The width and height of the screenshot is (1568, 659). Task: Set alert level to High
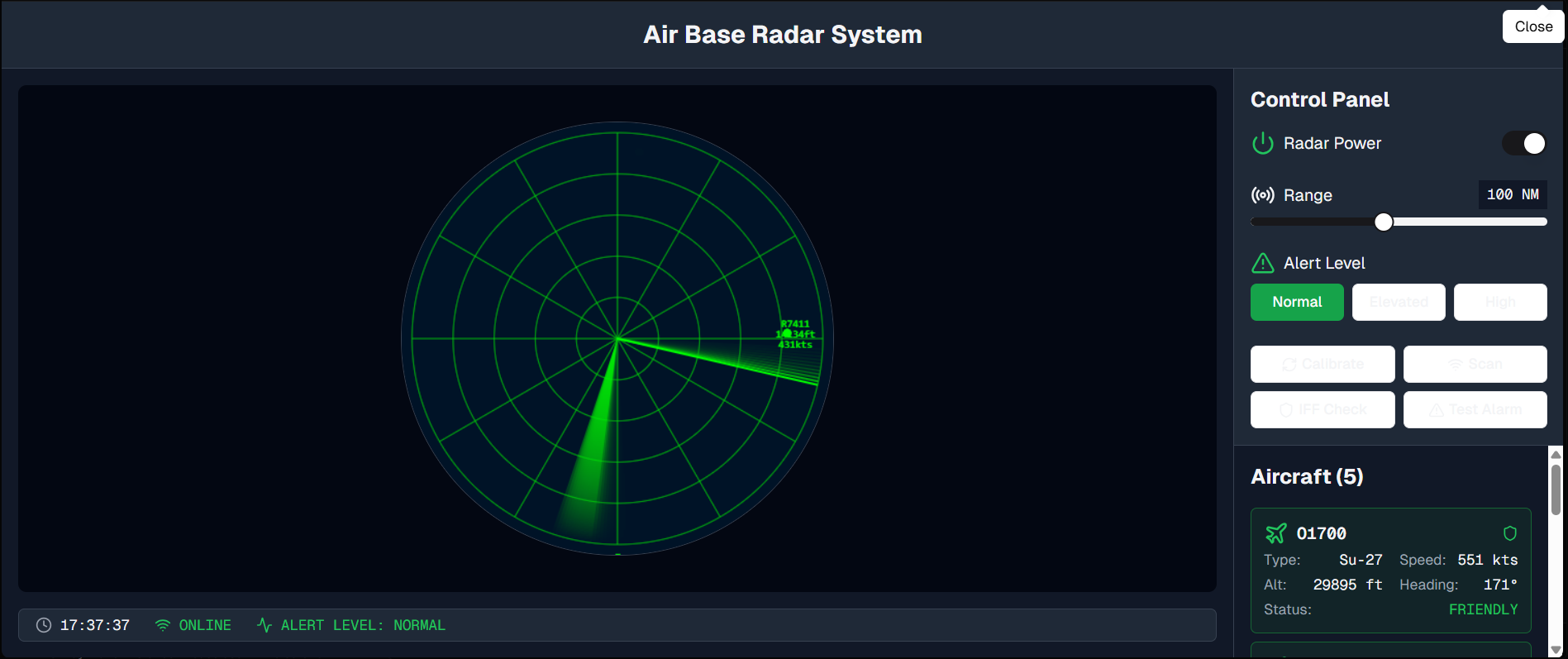(x=1500, y=302)
